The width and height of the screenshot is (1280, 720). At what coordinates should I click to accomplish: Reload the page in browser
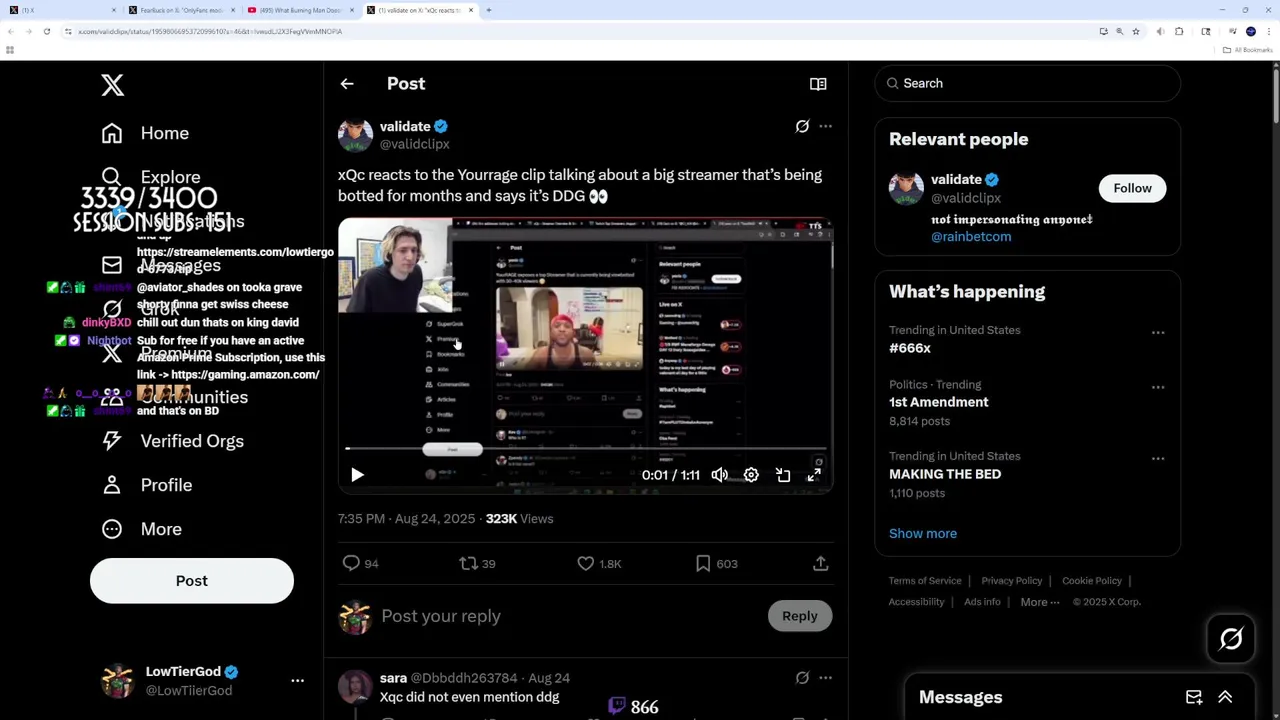click(x=46, y=32)
